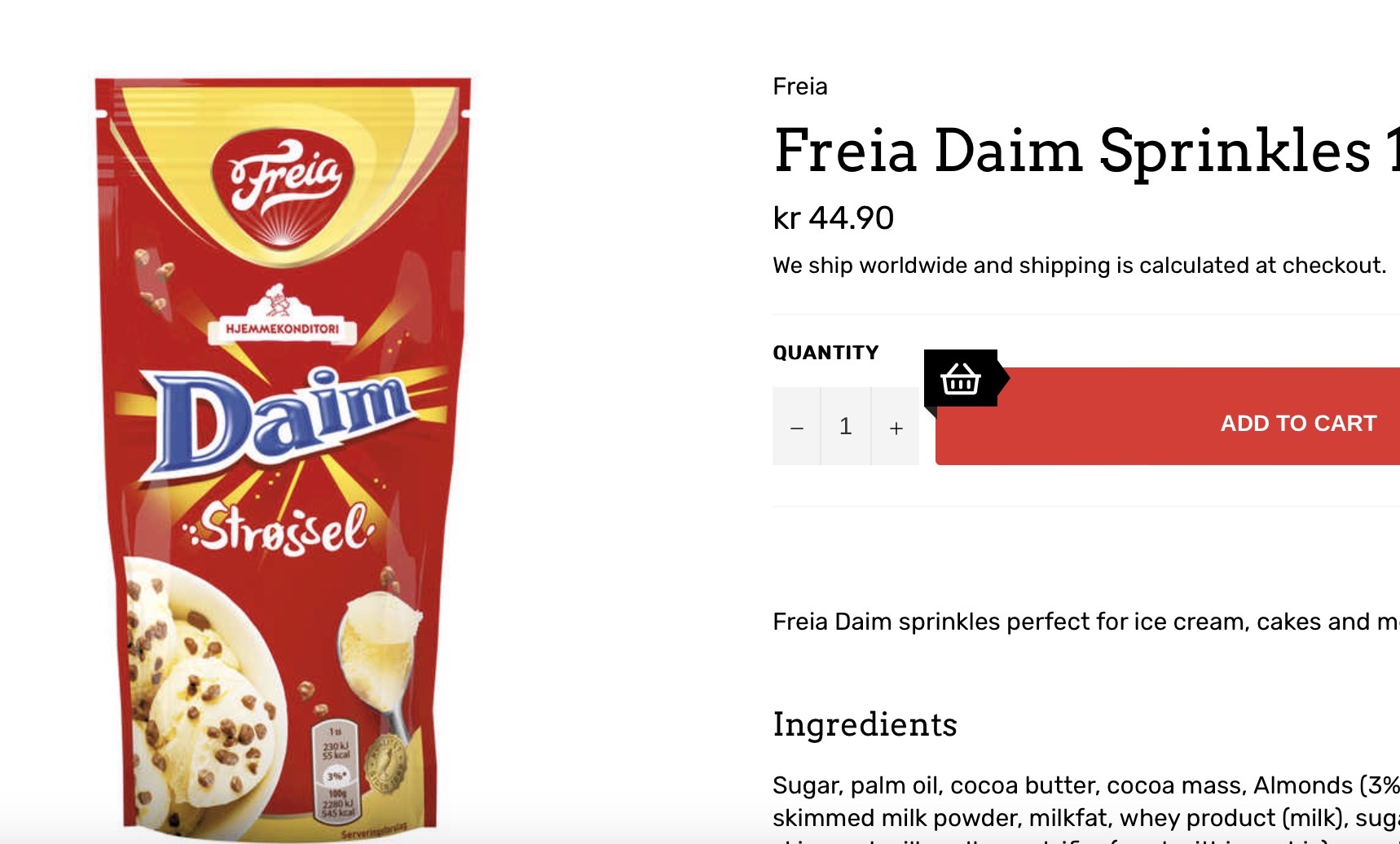Click the product description about ice cream

[1086, 622]
